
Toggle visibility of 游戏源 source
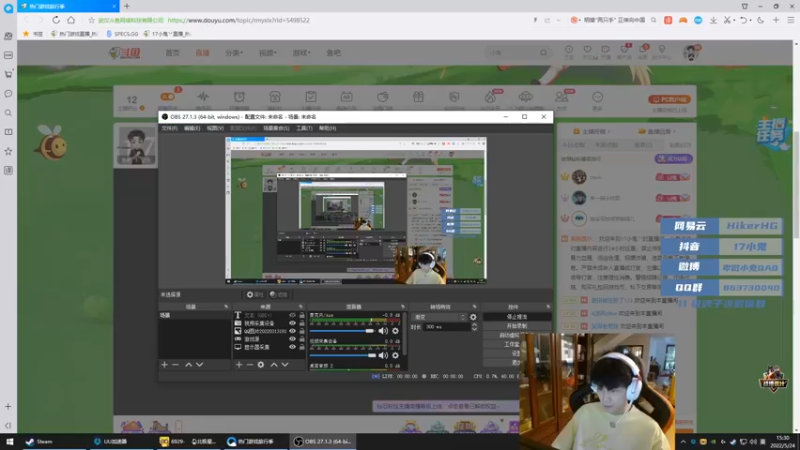point(292,339)
